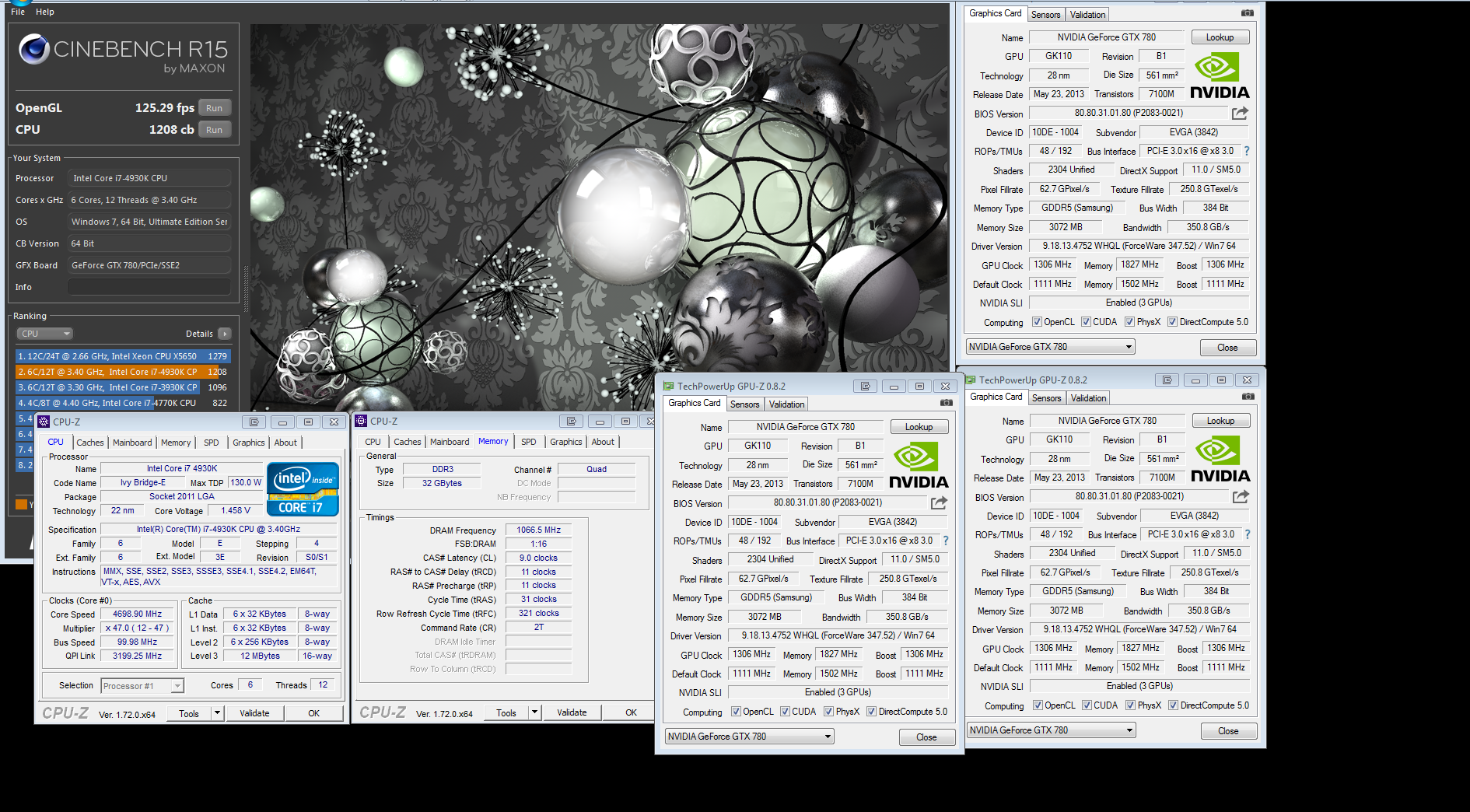This screenshot has width=1470, height=812.
Task: Open the Help menu in Cinebench
Action: coord(45,12)
